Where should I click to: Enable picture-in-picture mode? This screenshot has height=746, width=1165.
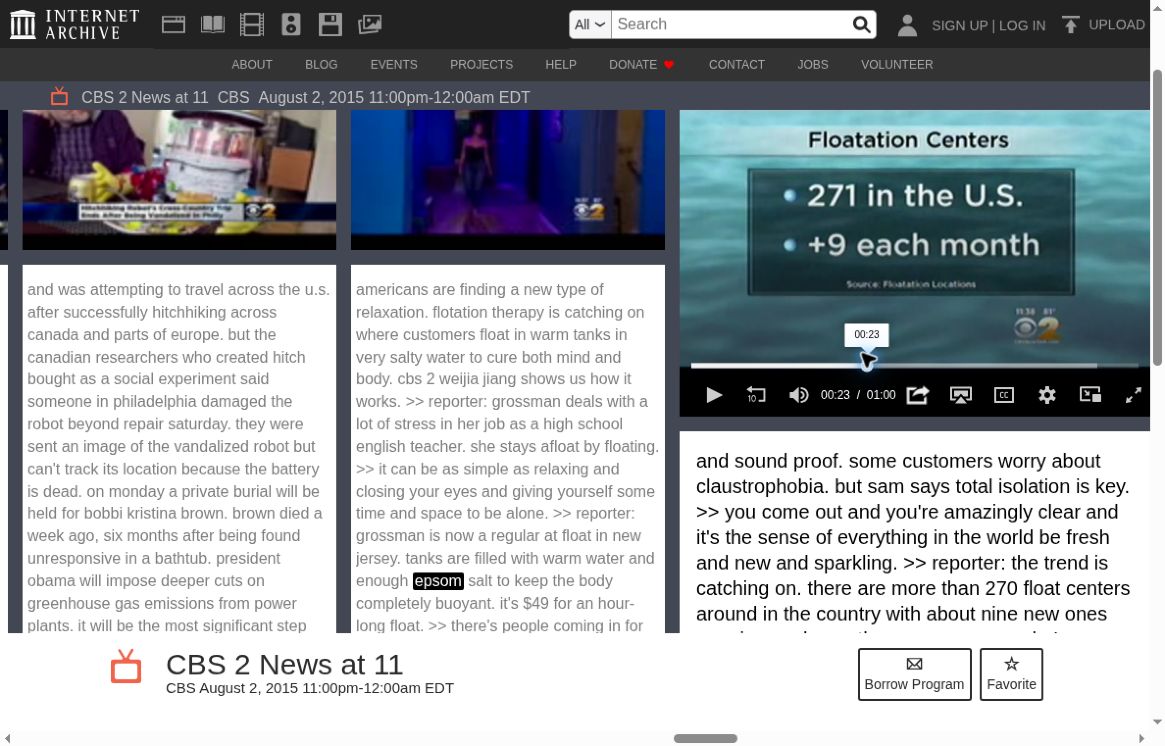pyautogui.click(x=1090, y=395)
